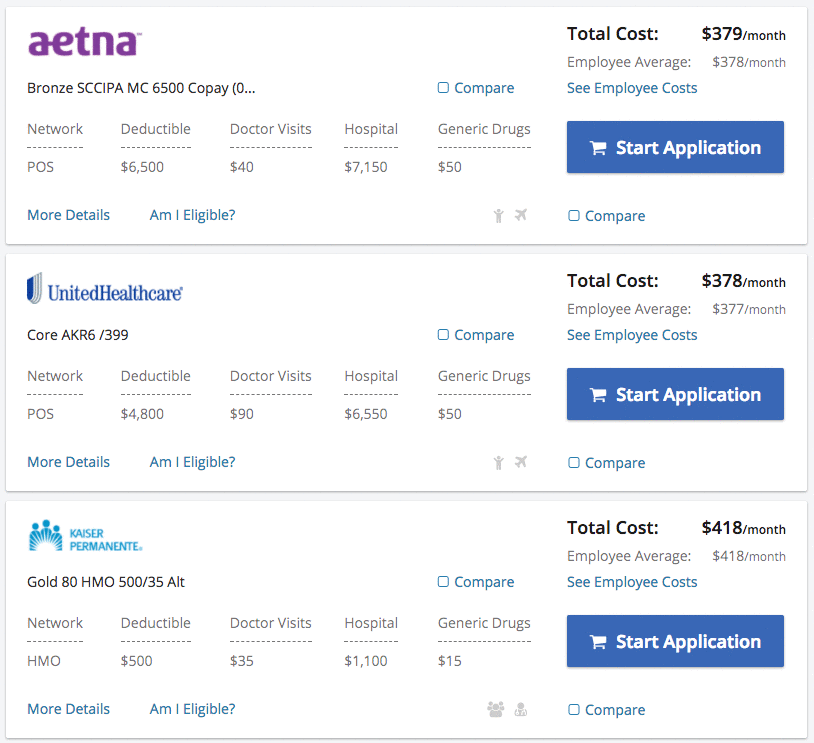The image size is (814, 743).
Task: View See Employee Costs for the Kaiser plan
Action: (632, 582)
